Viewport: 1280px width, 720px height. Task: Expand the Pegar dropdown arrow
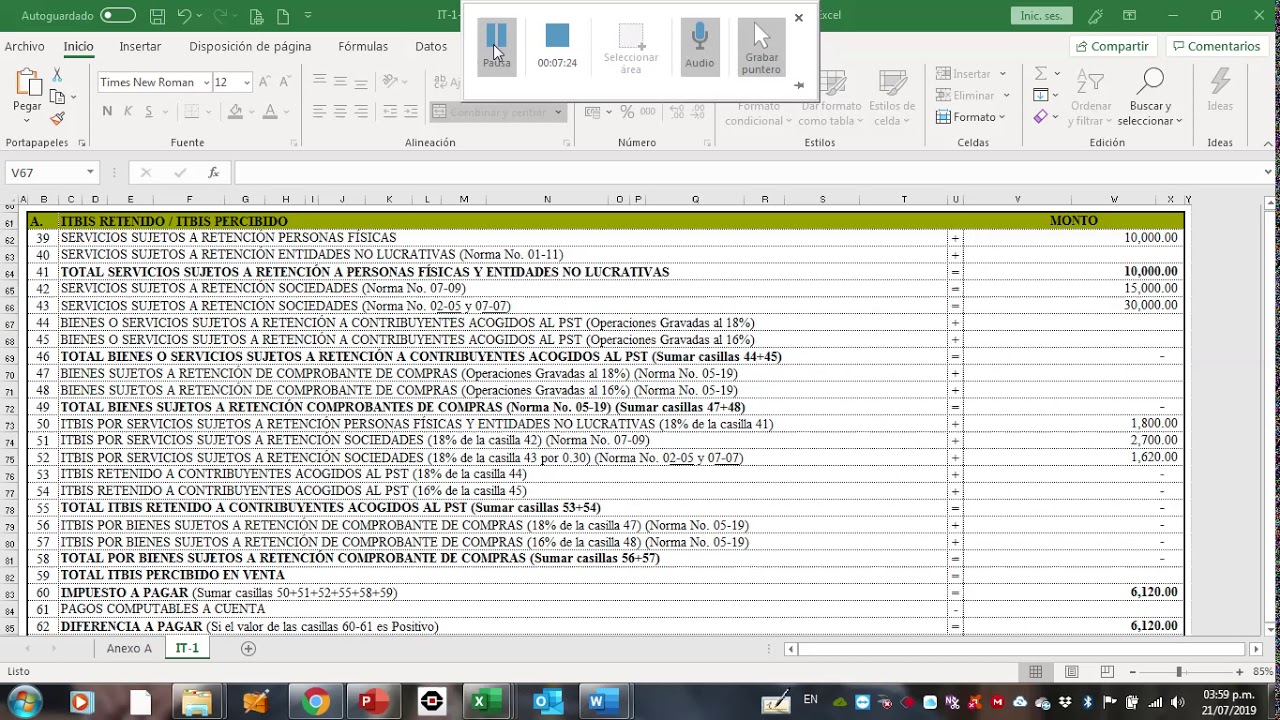point(27,118)
